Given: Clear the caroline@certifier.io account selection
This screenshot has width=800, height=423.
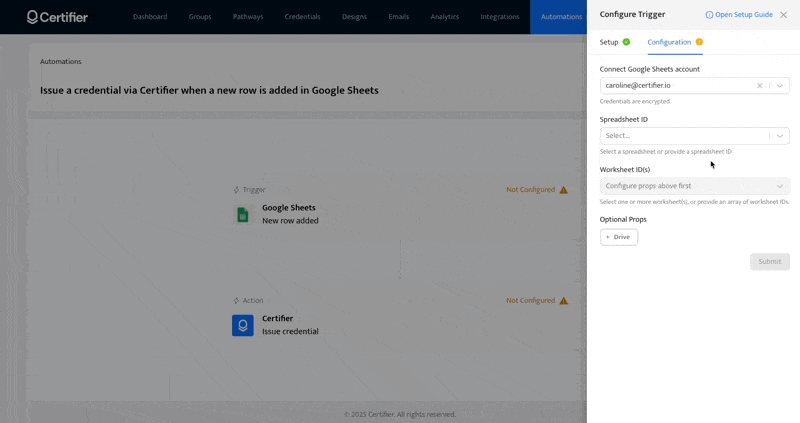Looking at the screenshot, I should [x=760, y=86].
